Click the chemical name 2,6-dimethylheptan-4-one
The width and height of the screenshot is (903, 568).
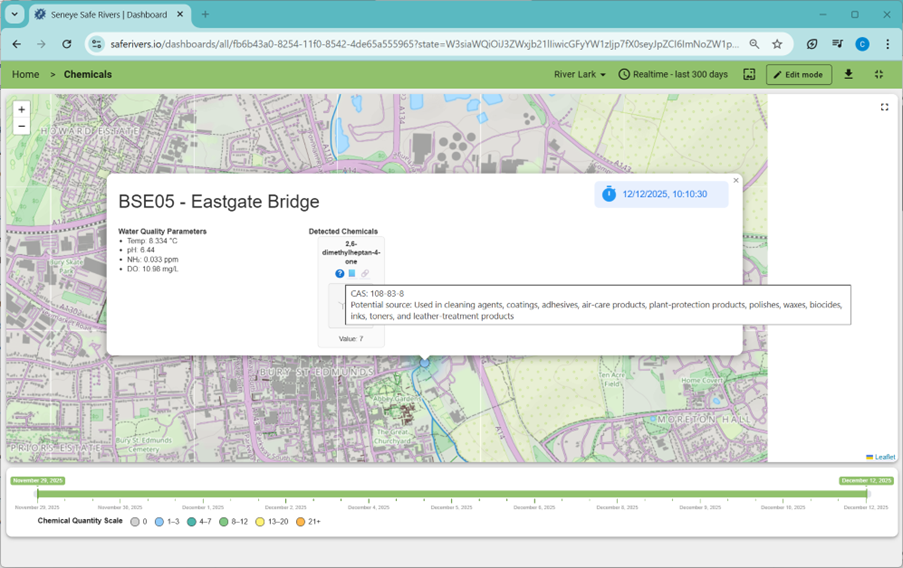351,252
